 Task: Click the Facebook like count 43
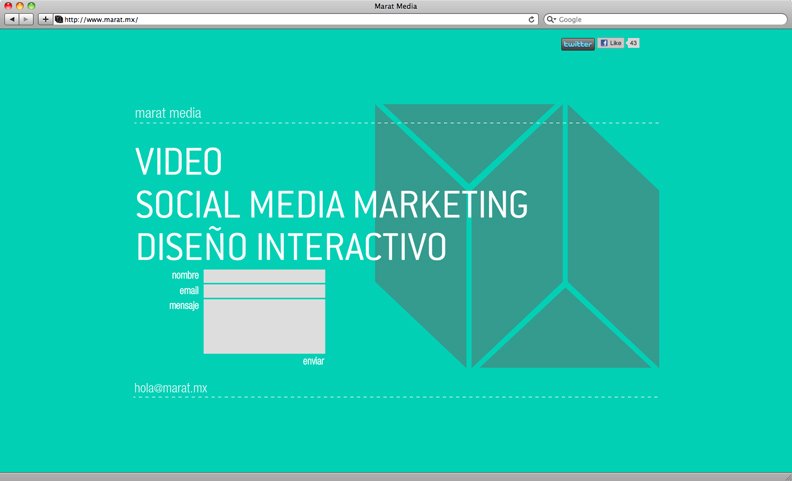[633, 43]
